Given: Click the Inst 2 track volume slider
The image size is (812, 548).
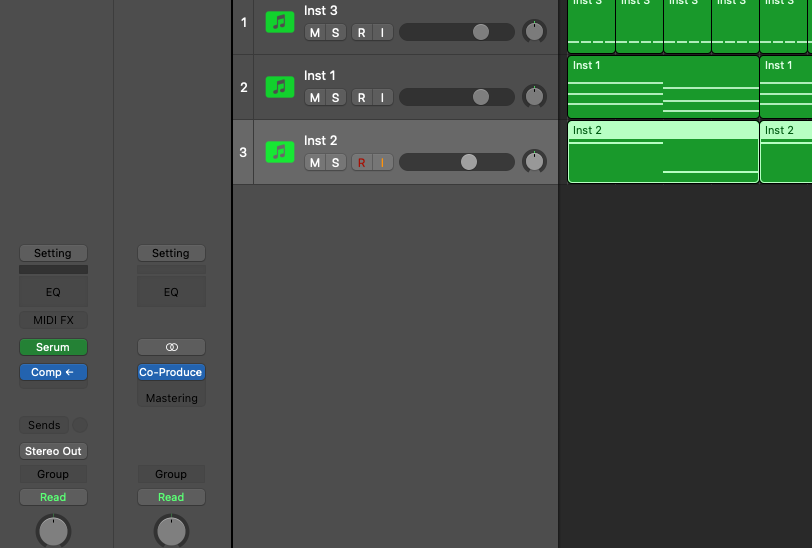Looking at the screenshot, I should [x=468, y=162].
